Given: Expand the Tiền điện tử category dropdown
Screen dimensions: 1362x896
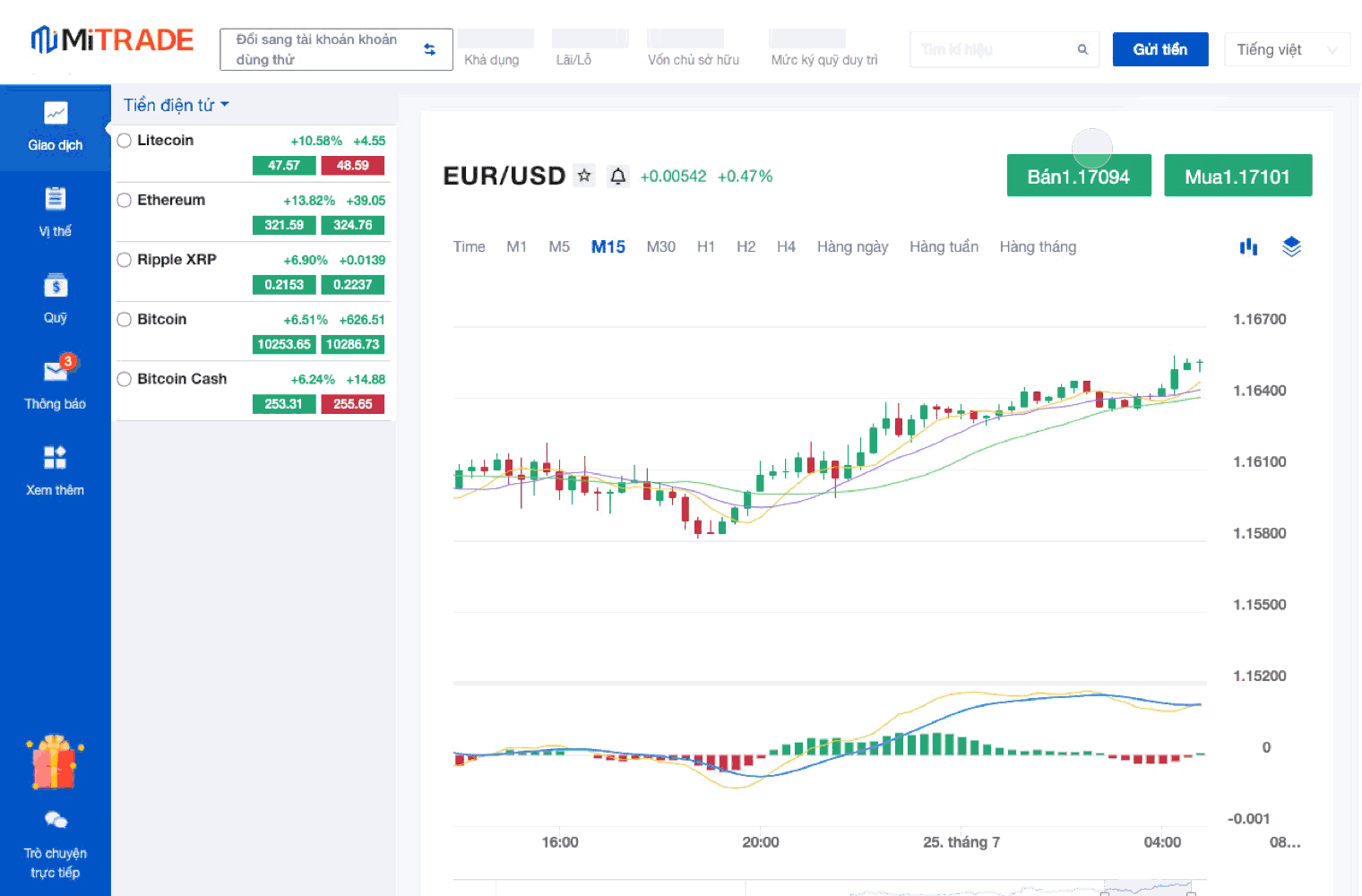Looking at the screenshot, I should point(177,105).
